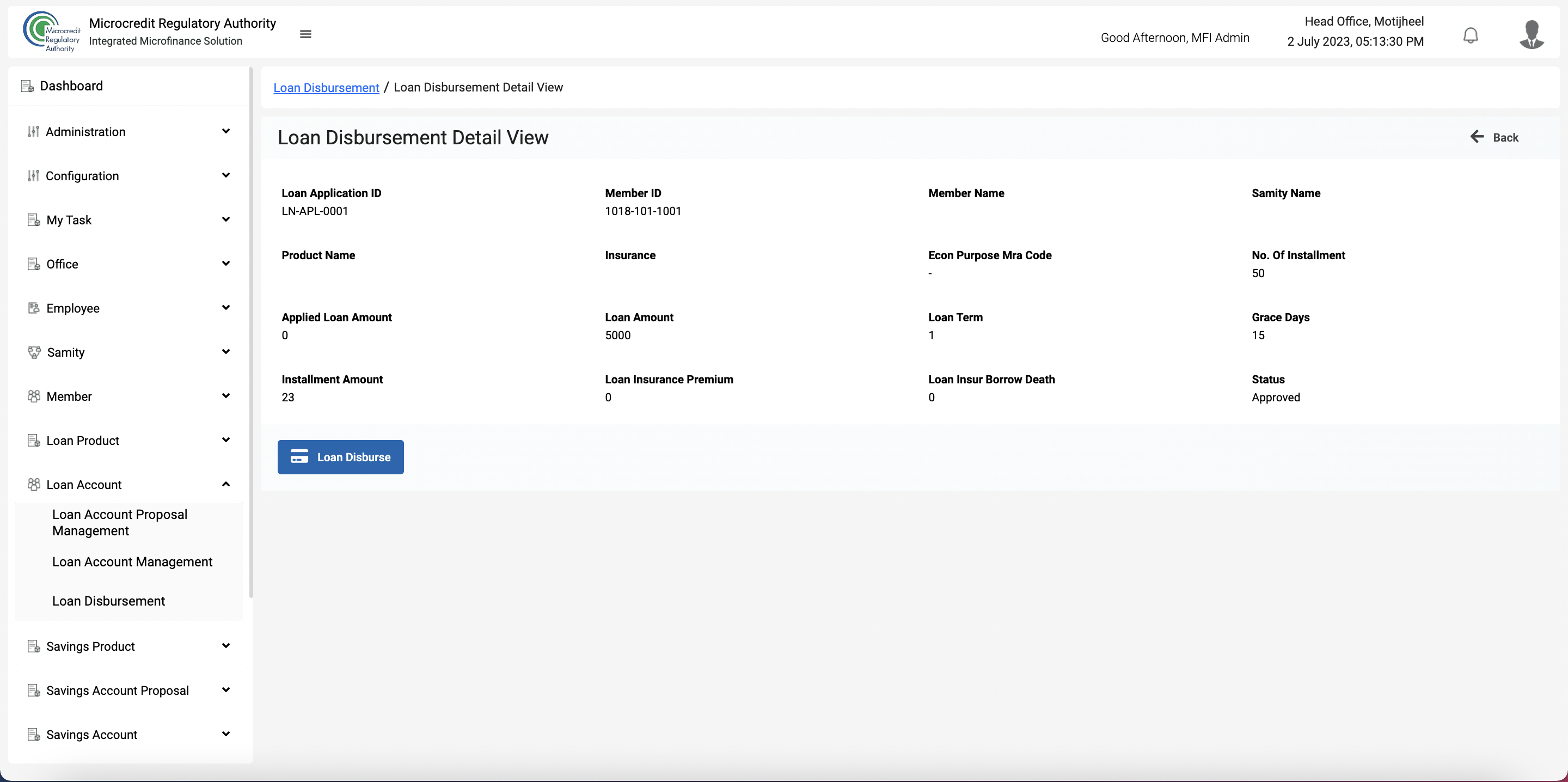Click the sidebar vertical scrollbar
1568x782 pixels.
click(251, 332)
